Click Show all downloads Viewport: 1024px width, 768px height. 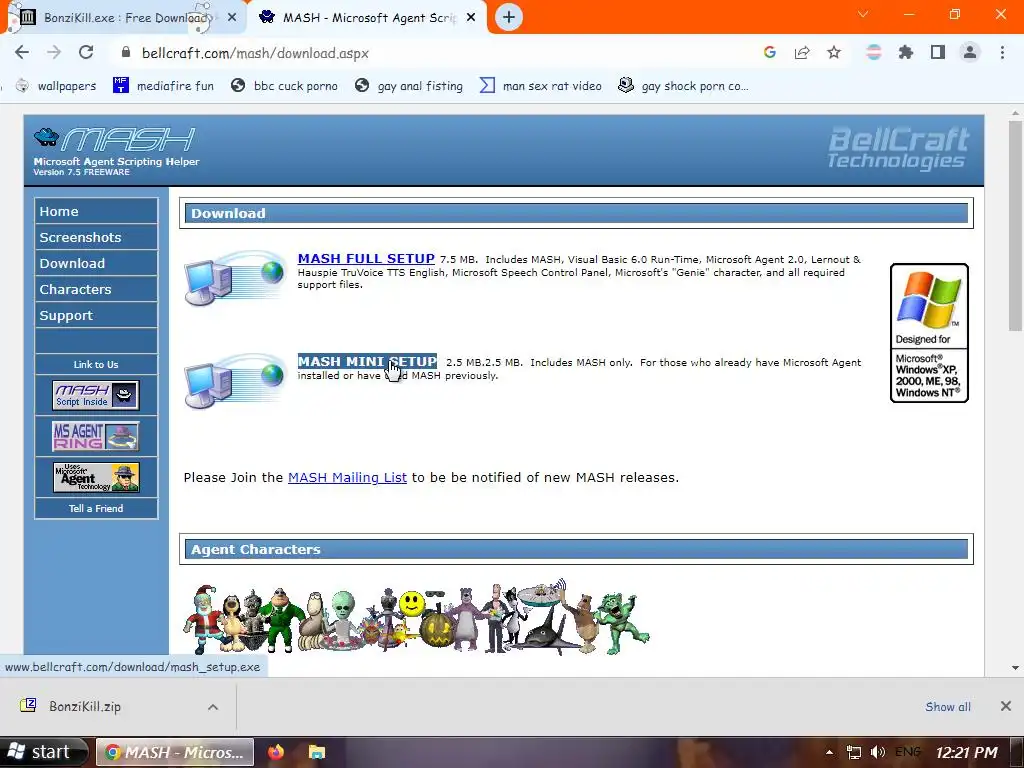tap(948, 707)
